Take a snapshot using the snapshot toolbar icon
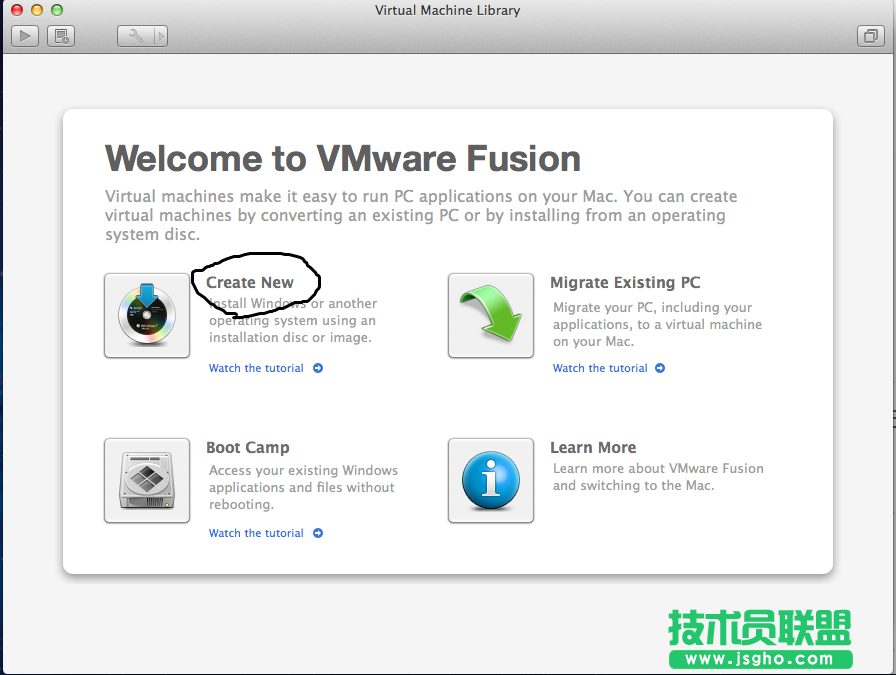The height and width of the screenshot is (675, 896). pos(62,35)
